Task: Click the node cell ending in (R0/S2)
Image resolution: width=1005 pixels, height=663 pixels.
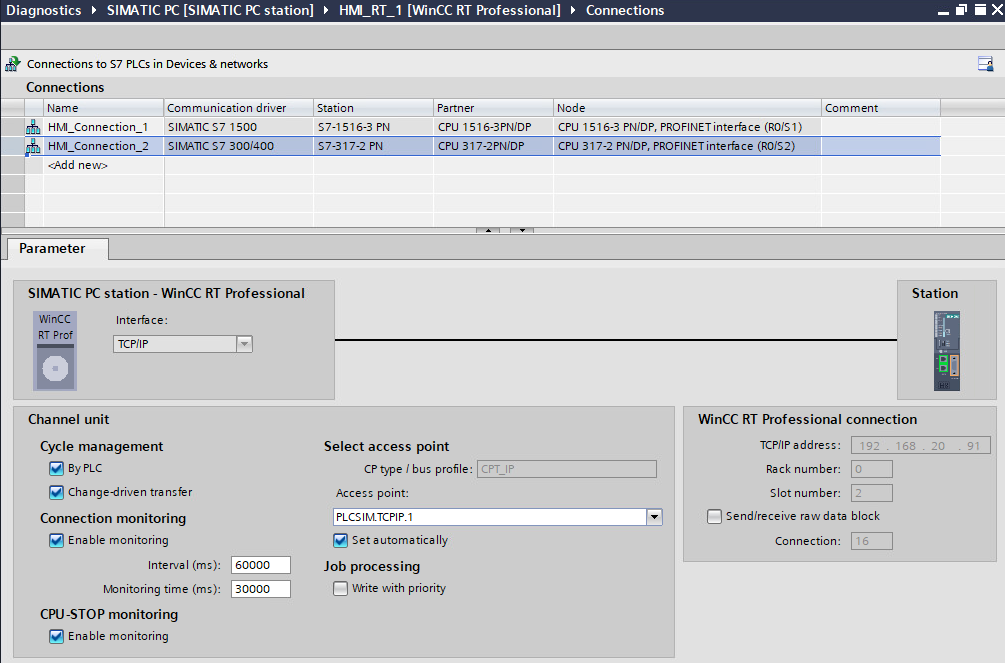Action: pyautogui.click(x=687, y=146)
